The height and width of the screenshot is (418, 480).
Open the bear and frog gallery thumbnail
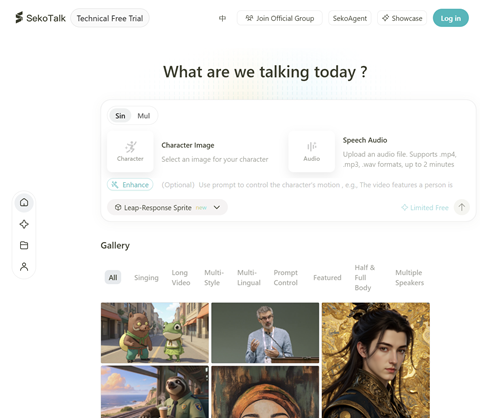pos(155,333)
